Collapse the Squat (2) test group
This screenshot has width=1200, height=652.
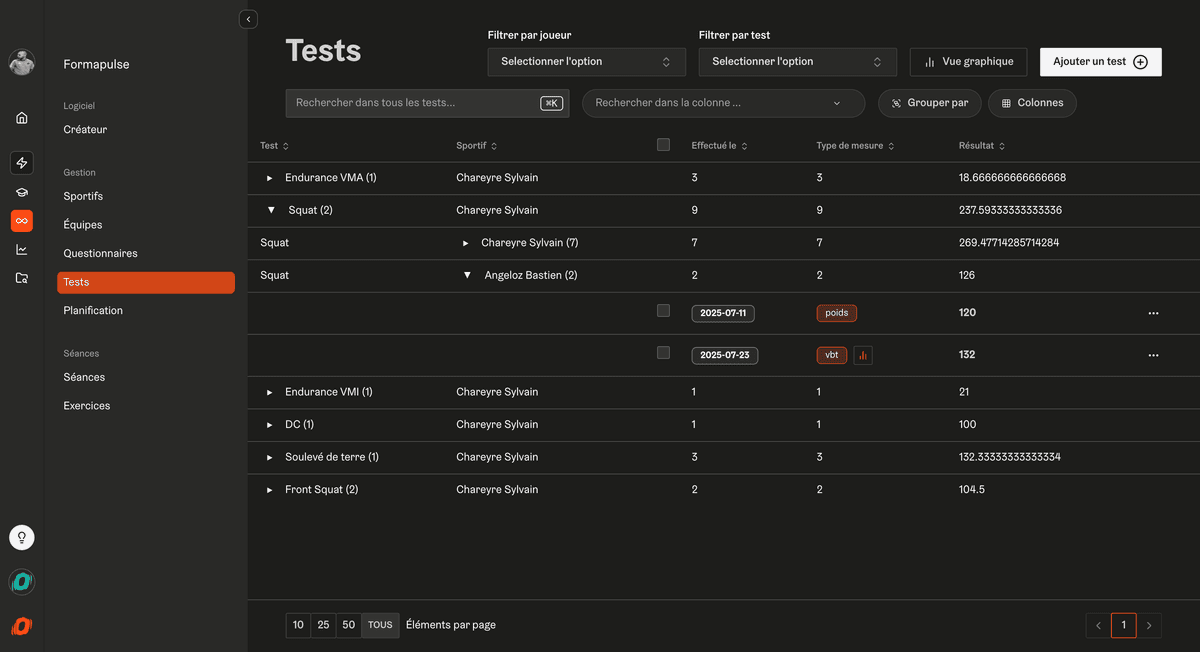271,210
